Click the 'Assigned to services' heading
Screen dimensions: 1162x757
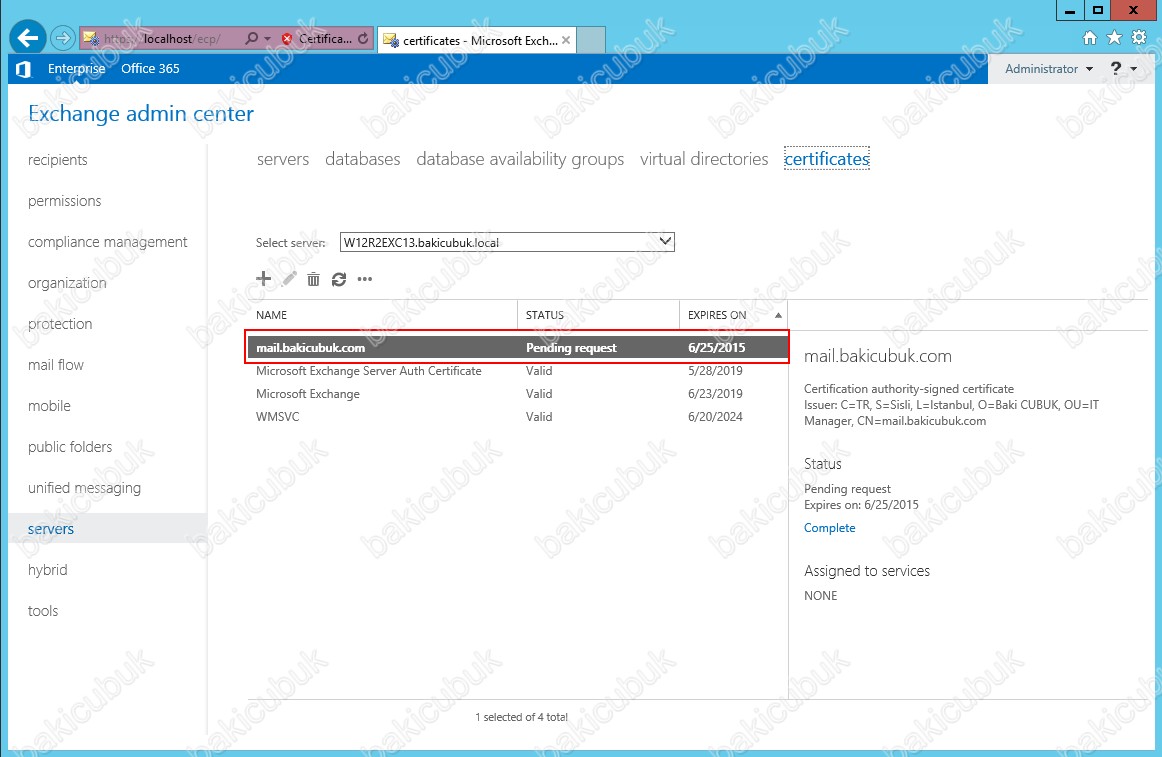coord(867,571)
